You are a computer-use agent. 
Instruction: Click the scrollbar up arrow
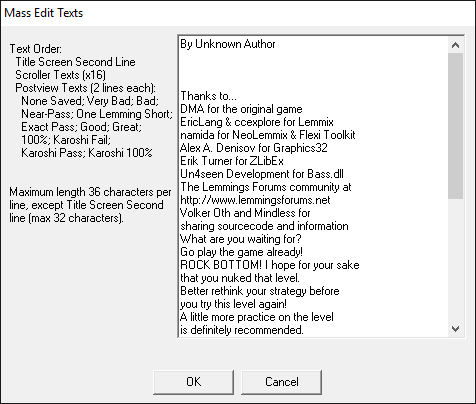tap(455, 45)
